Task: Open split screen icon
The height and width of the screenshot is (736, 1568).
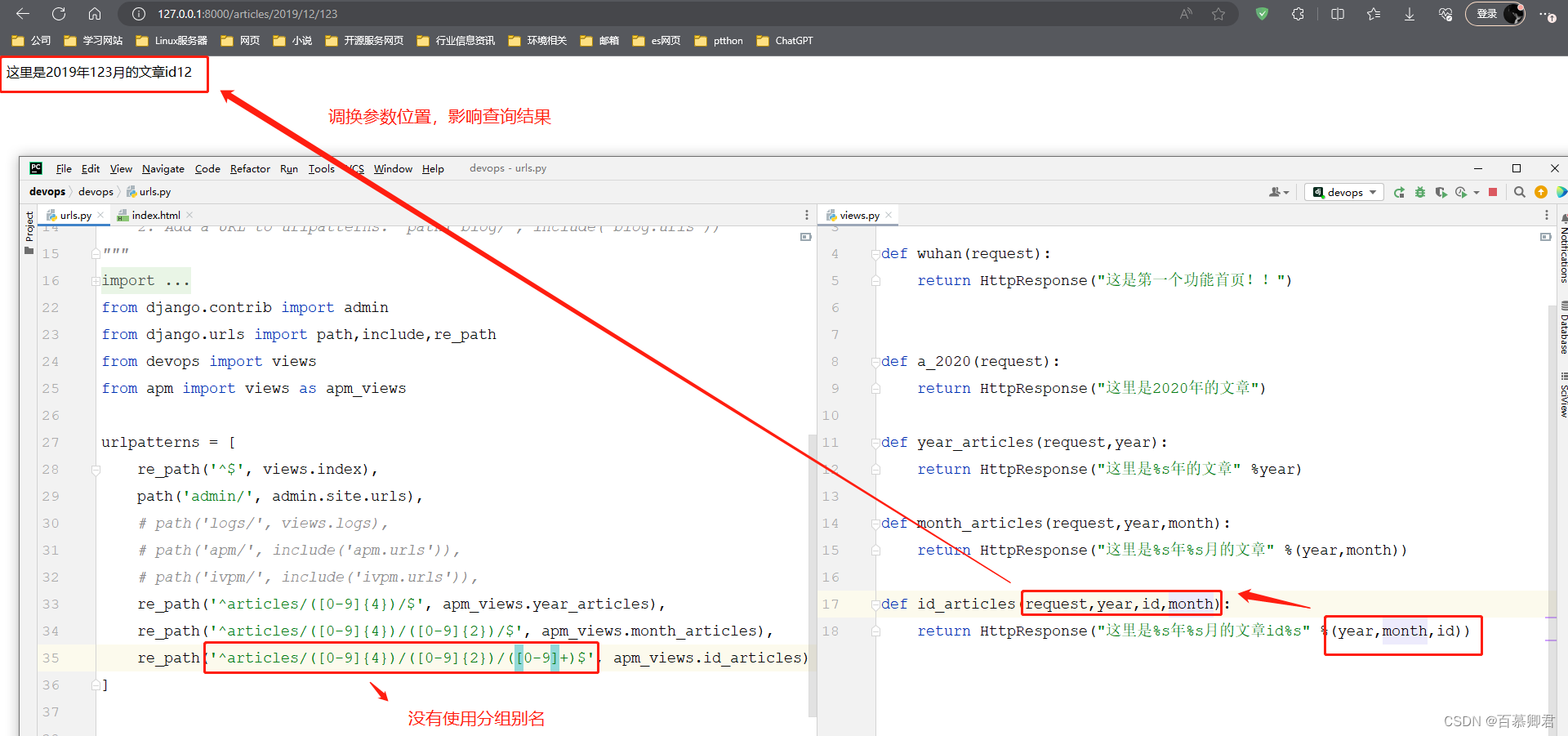Action: tap(1338, 14)
